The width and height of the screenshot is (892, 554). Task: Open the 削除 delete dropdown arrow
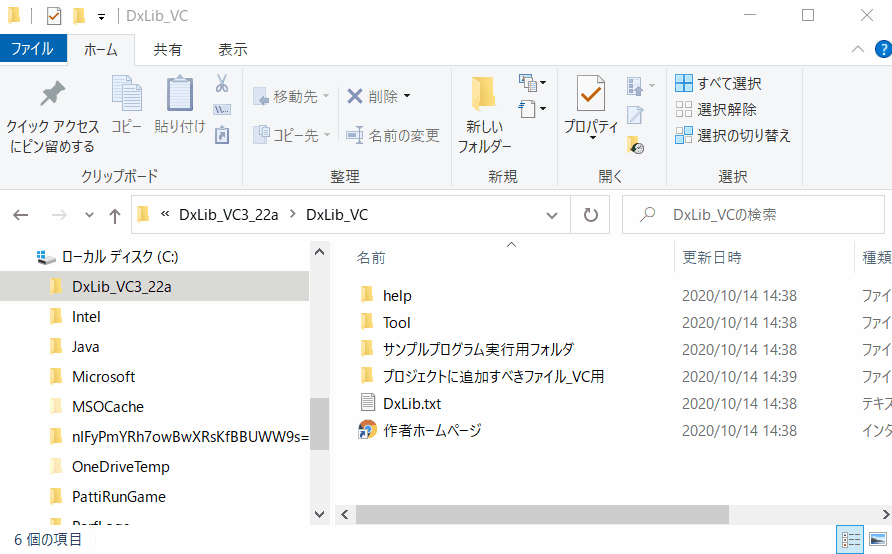pos(407,96)
